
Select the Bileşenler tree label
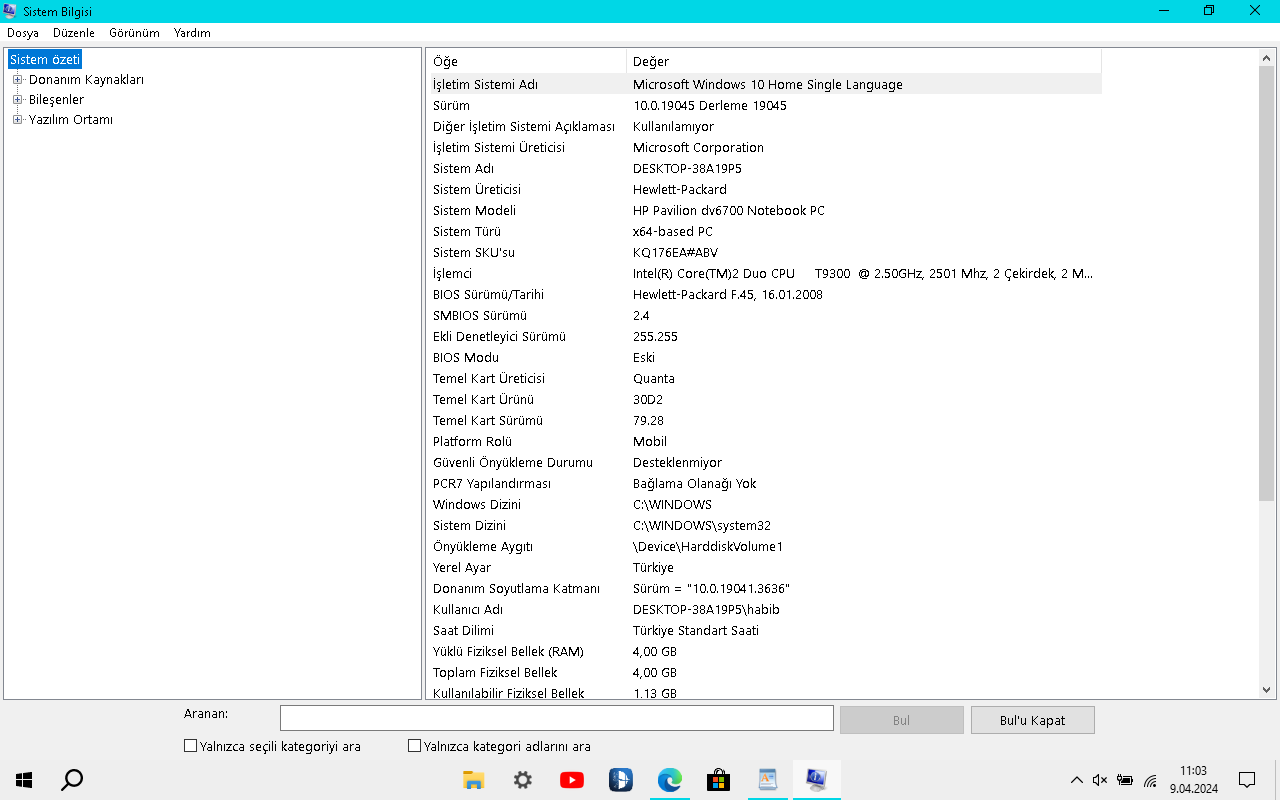click(x=56, y=100)
